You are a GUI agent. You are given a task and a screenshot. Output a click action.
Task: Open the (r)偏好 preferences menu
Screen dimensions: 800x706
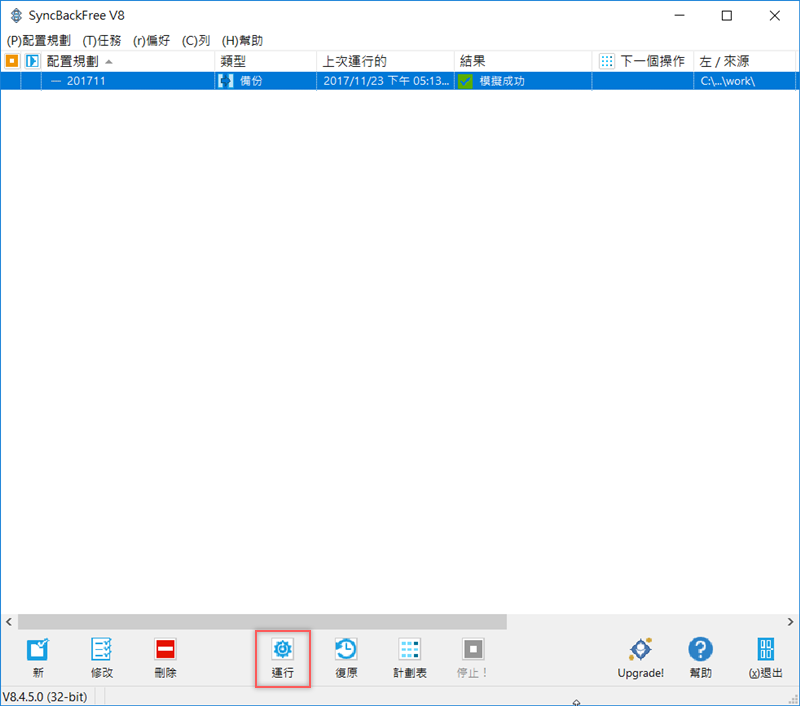point(152,40)
